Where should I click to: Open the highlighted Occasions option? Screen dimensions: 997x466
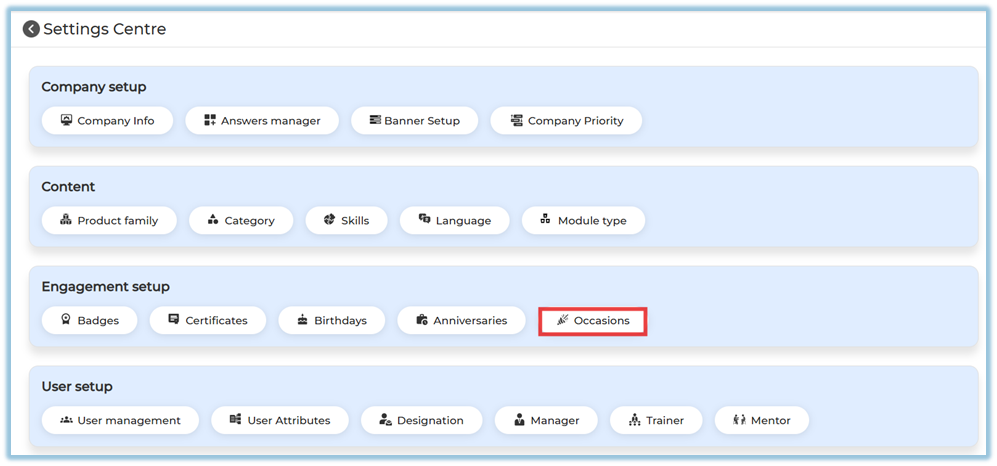(592, 321)
